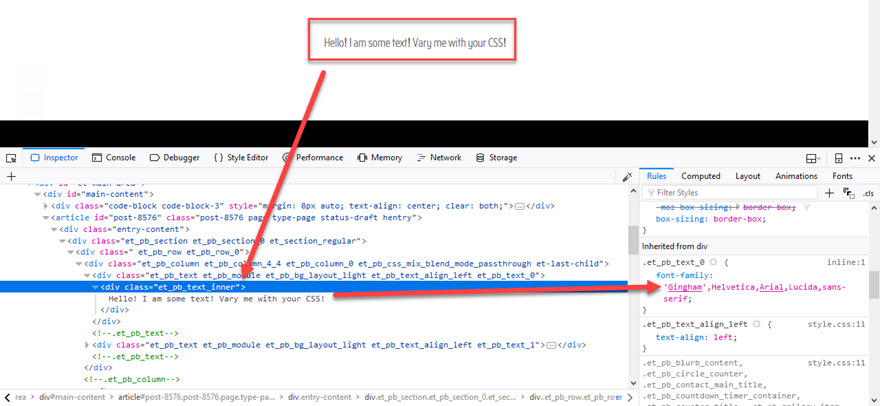Click the page scrollbar down arrow
This screenshot has height=406, width=880.
pyautogui.click(x=873, y=143)
